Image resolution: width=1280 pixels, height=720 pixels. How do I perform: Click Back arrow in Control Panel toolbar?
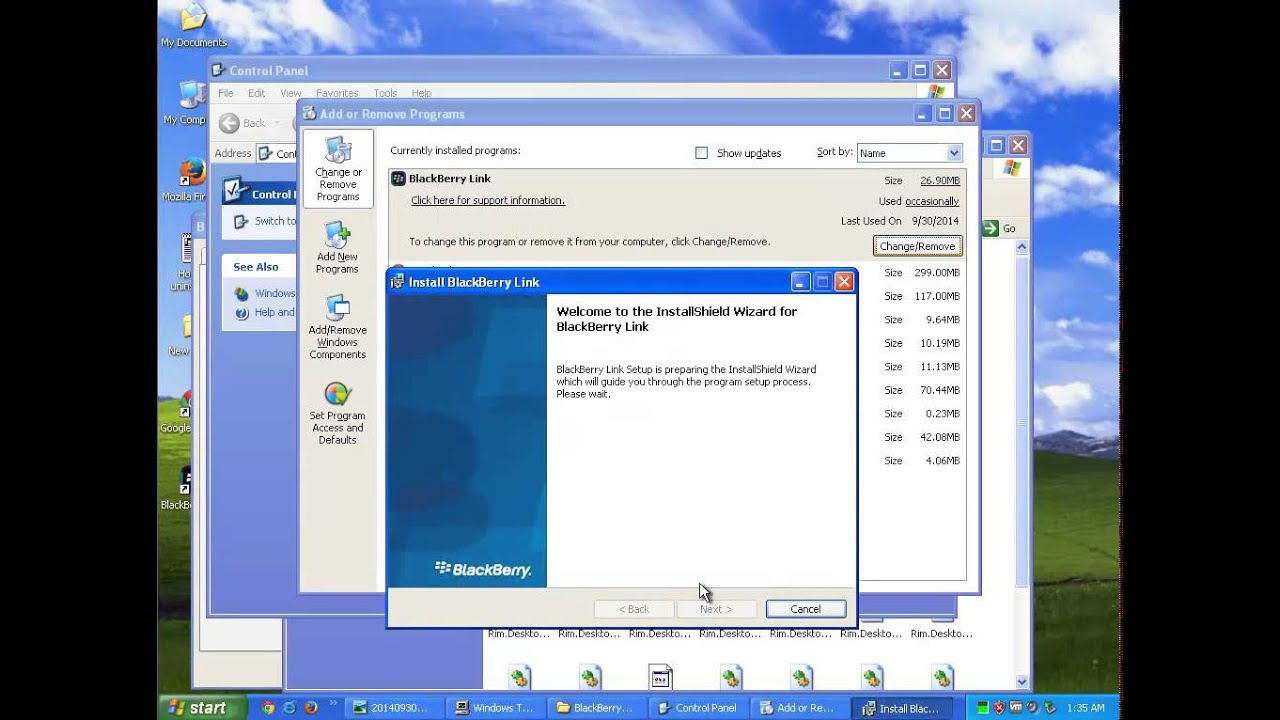point(229,123)
